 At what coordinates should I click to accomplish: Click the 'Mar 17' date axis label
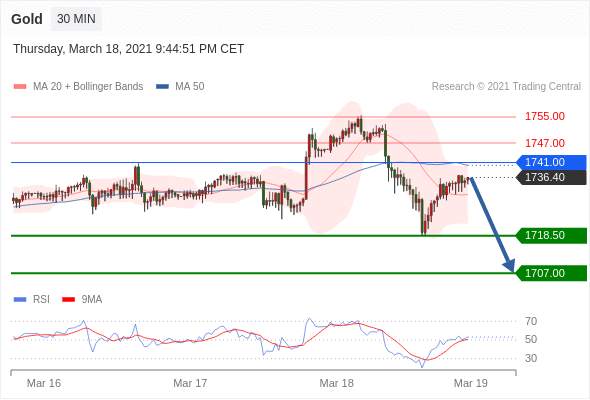point(190,383)
